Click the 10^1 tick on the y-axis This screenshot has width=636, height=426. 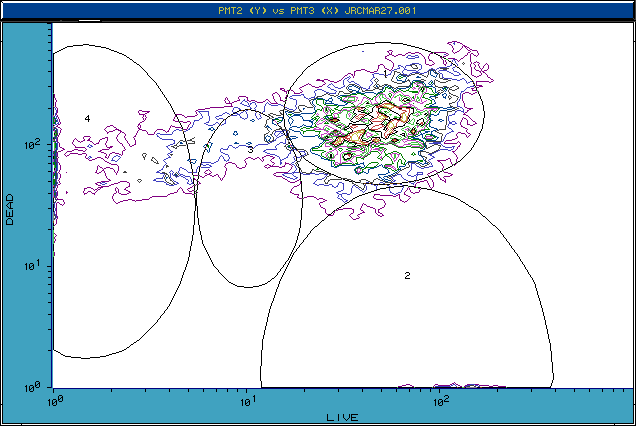[32, 266]
